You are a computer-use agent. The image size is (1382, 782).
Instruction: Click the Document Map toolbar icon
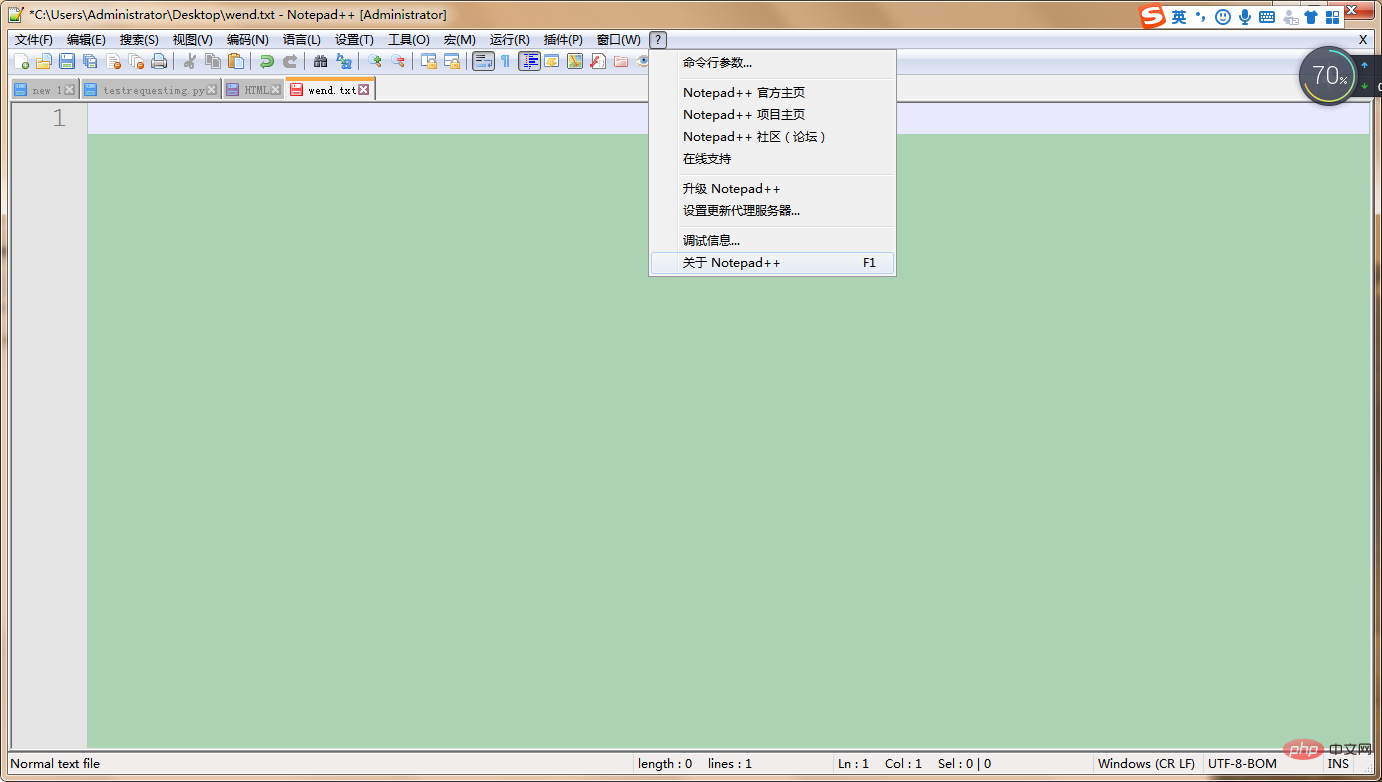tap(575, 61)
